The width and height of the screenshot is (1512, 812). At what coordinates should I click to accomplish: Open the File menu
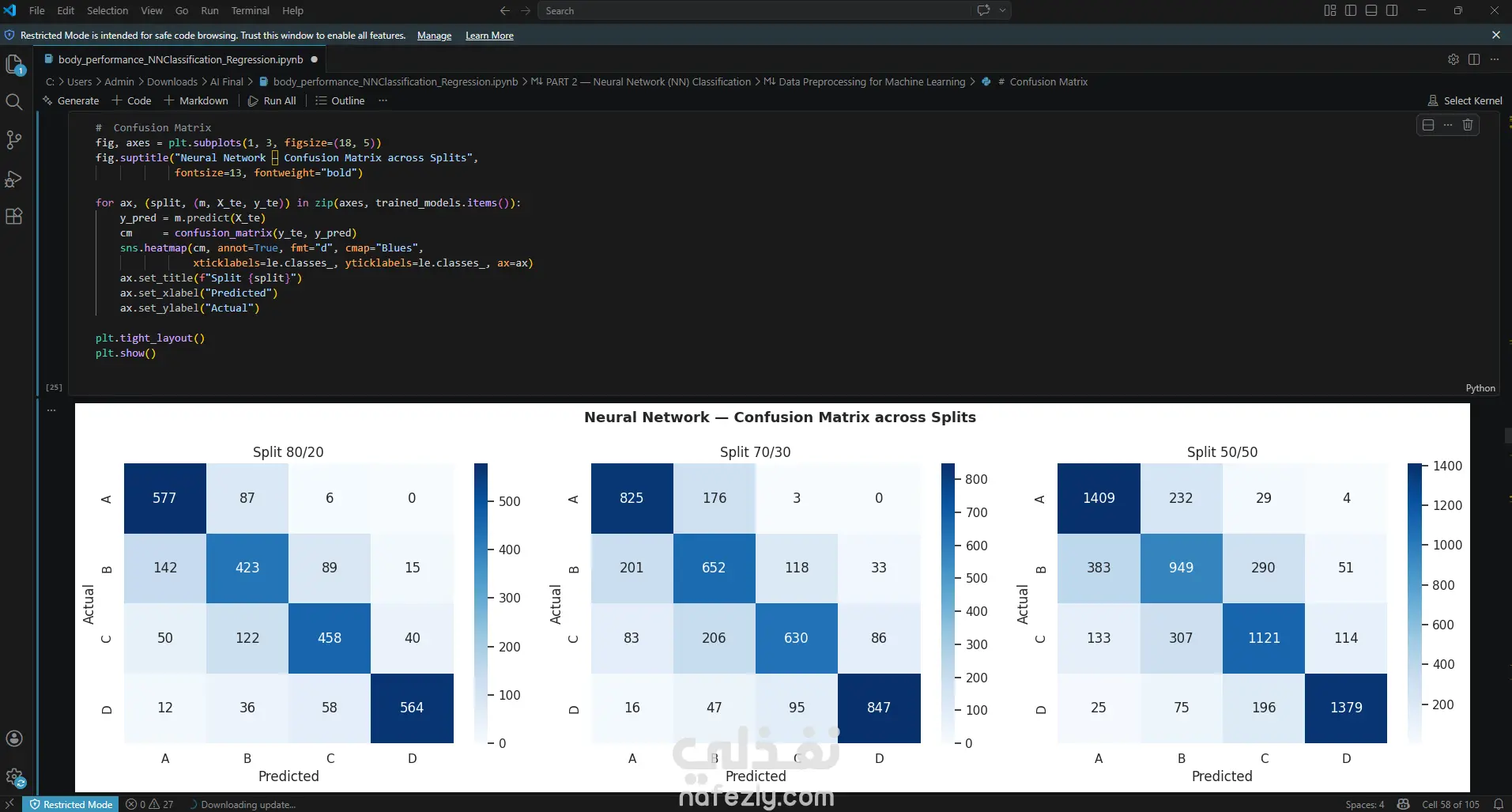click(x=37, y=10)
